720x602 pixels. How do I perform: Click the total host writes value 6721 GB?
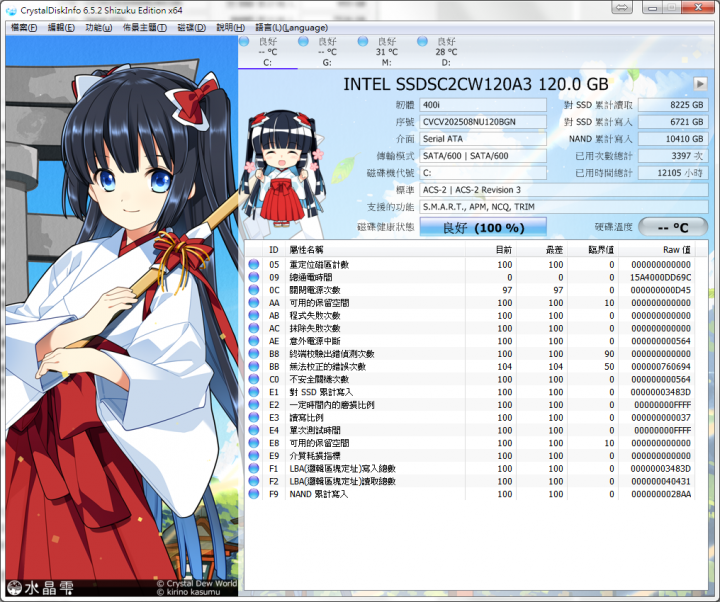click(x=673, y=122)
